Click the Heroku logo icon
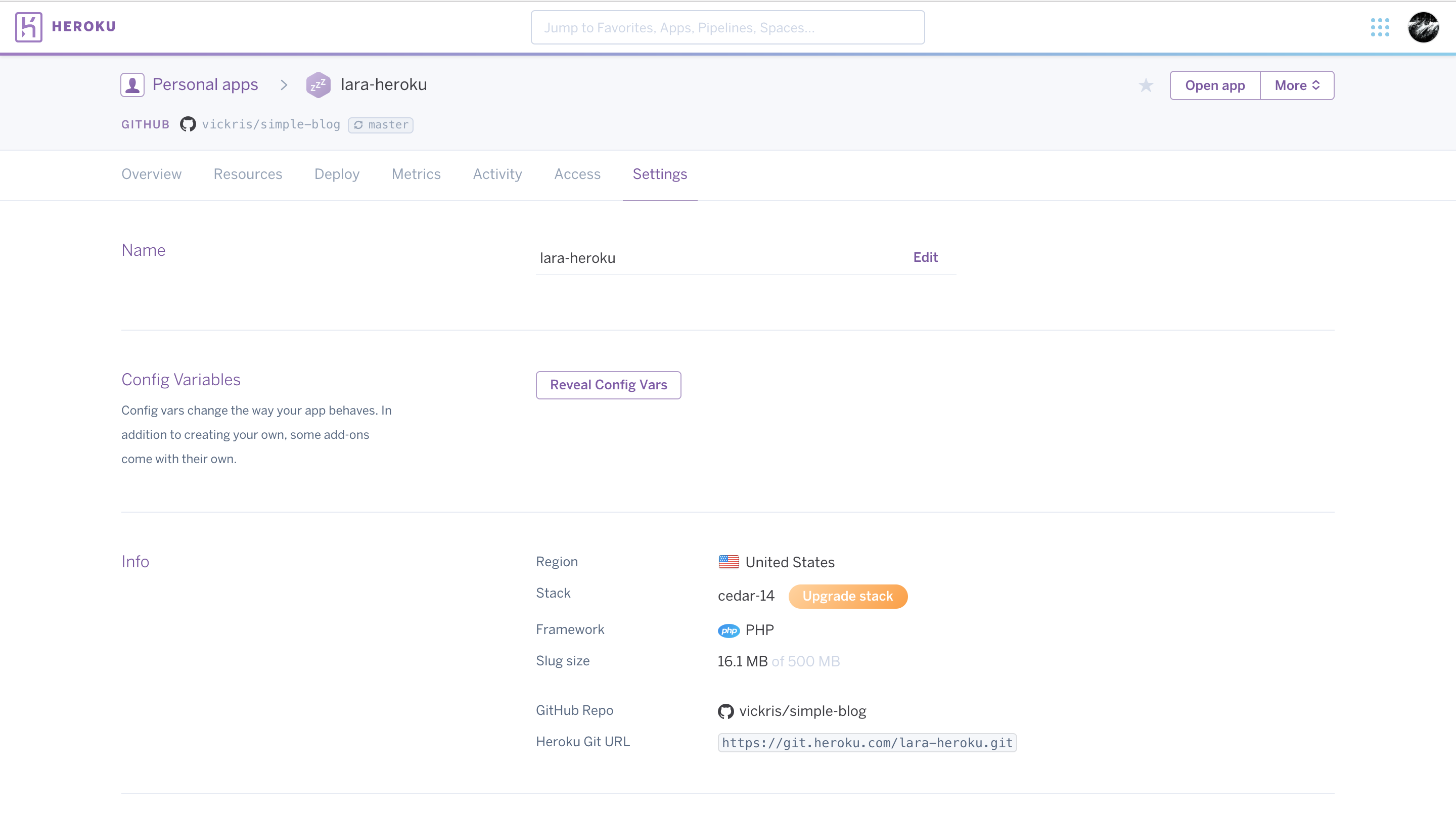1456x814 pixels. point(28,27)
